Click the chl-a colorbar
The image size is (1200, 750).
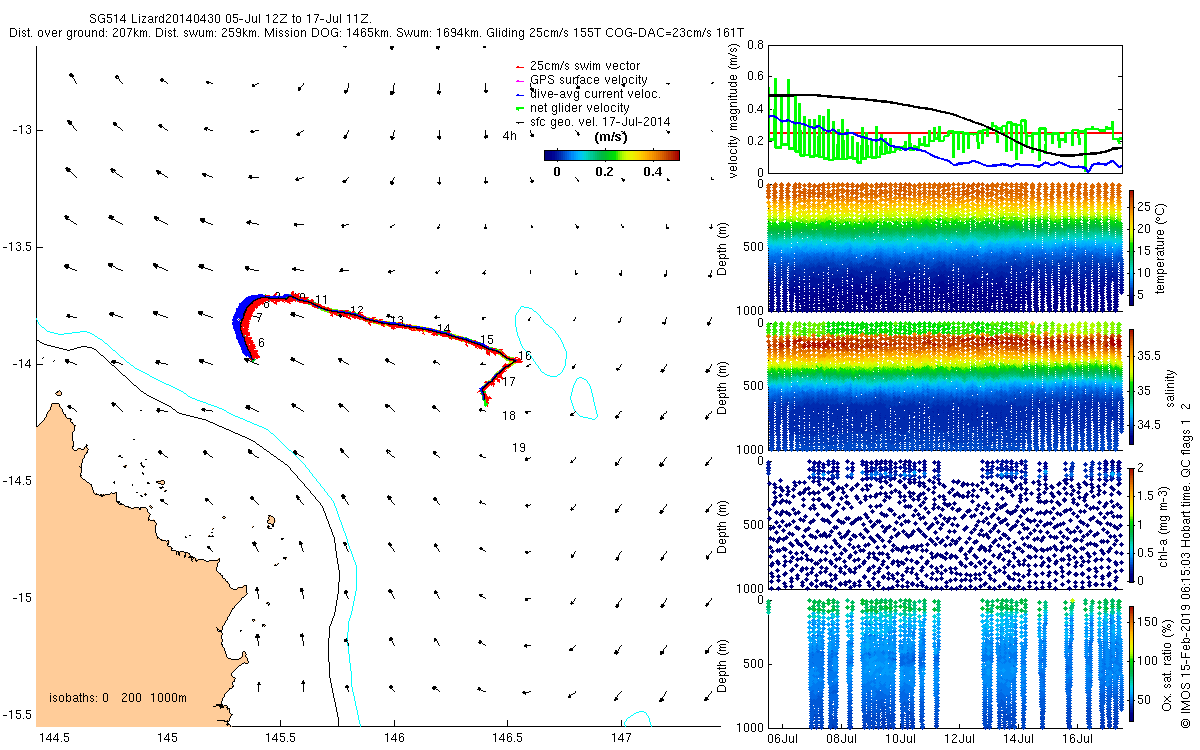pyautogui.click(x=1133, y=524)
